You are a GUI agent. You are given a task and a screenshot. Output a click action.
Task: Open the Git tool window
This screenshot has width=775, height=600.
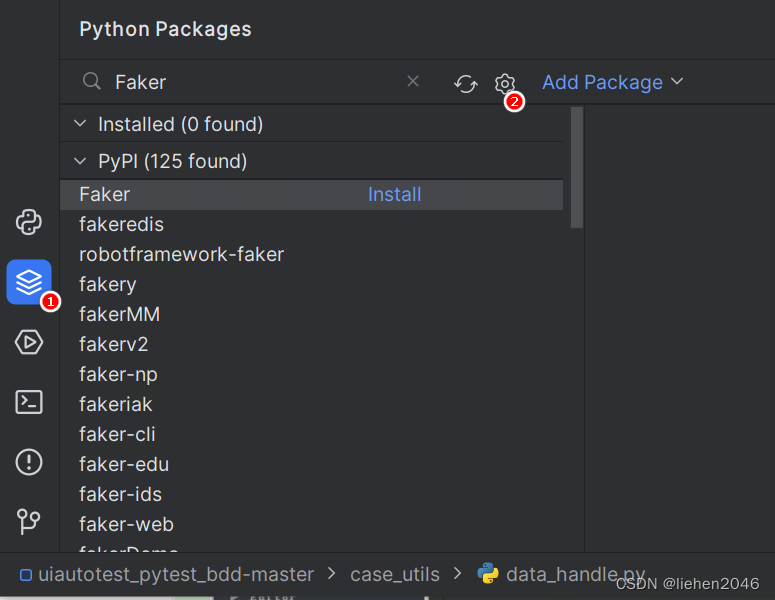29,521
